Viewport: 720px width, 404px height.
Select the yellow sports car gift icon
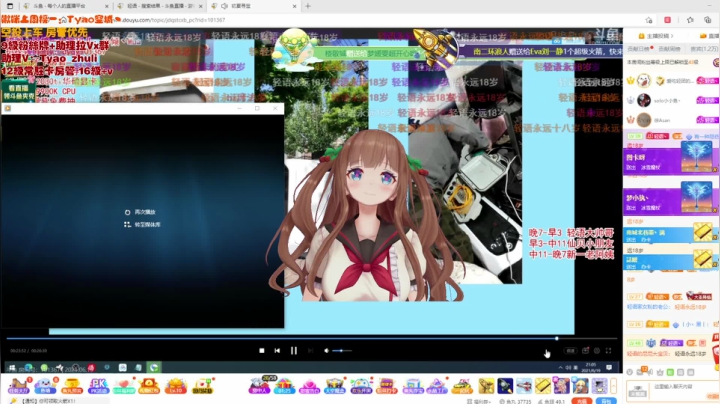point(462,386)
